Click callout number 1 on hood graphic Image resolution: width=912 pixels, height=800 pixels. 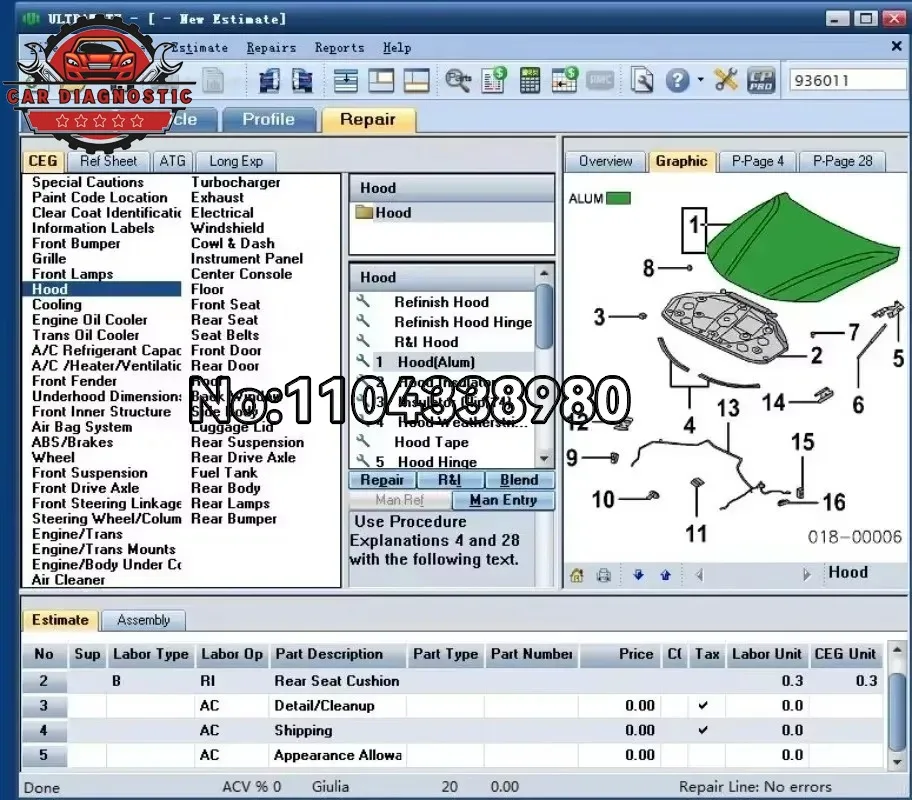pos(694,230)
